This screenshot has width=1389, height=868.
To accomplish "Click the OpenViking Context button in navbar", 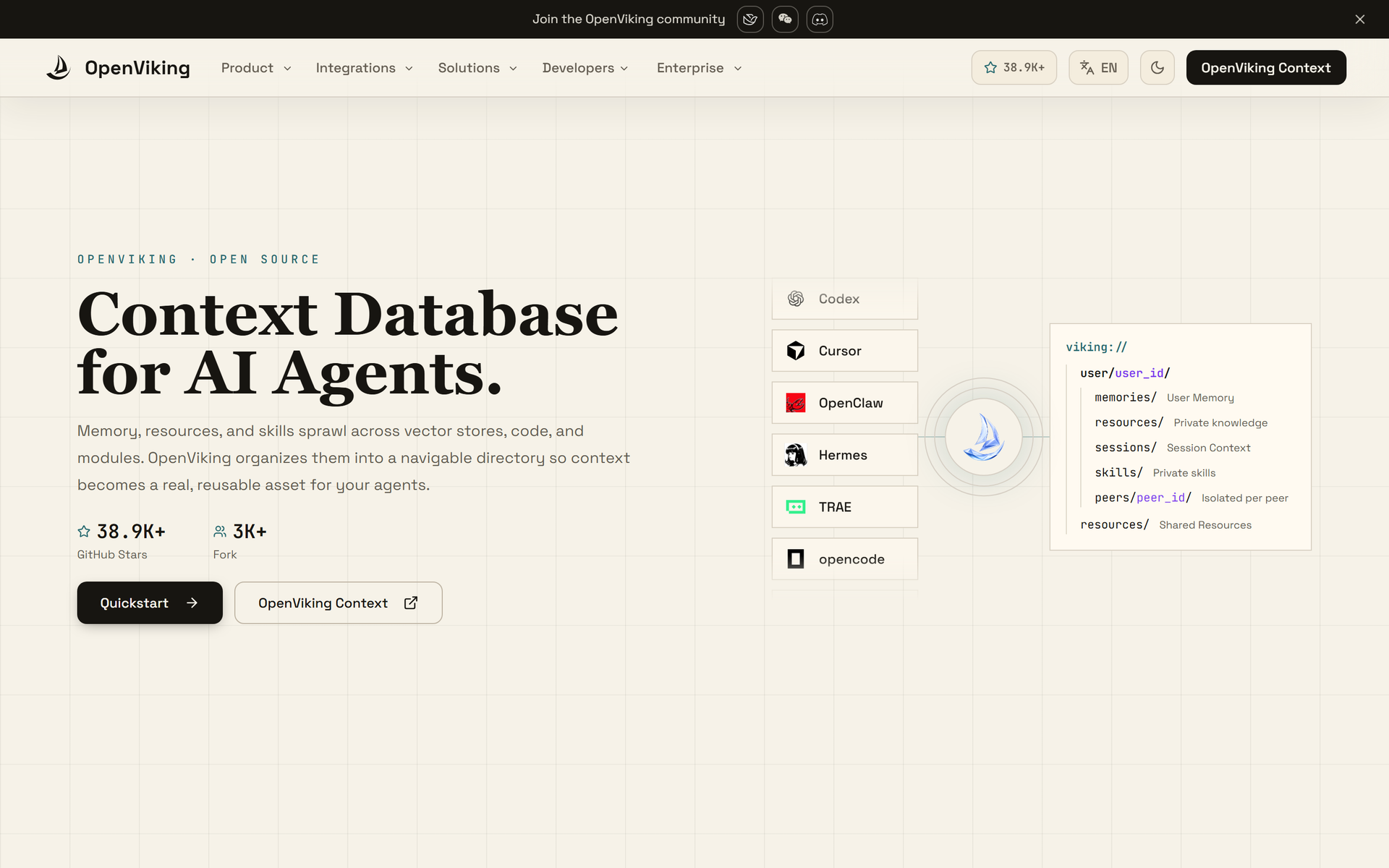I will click(x=1266, y=68).
